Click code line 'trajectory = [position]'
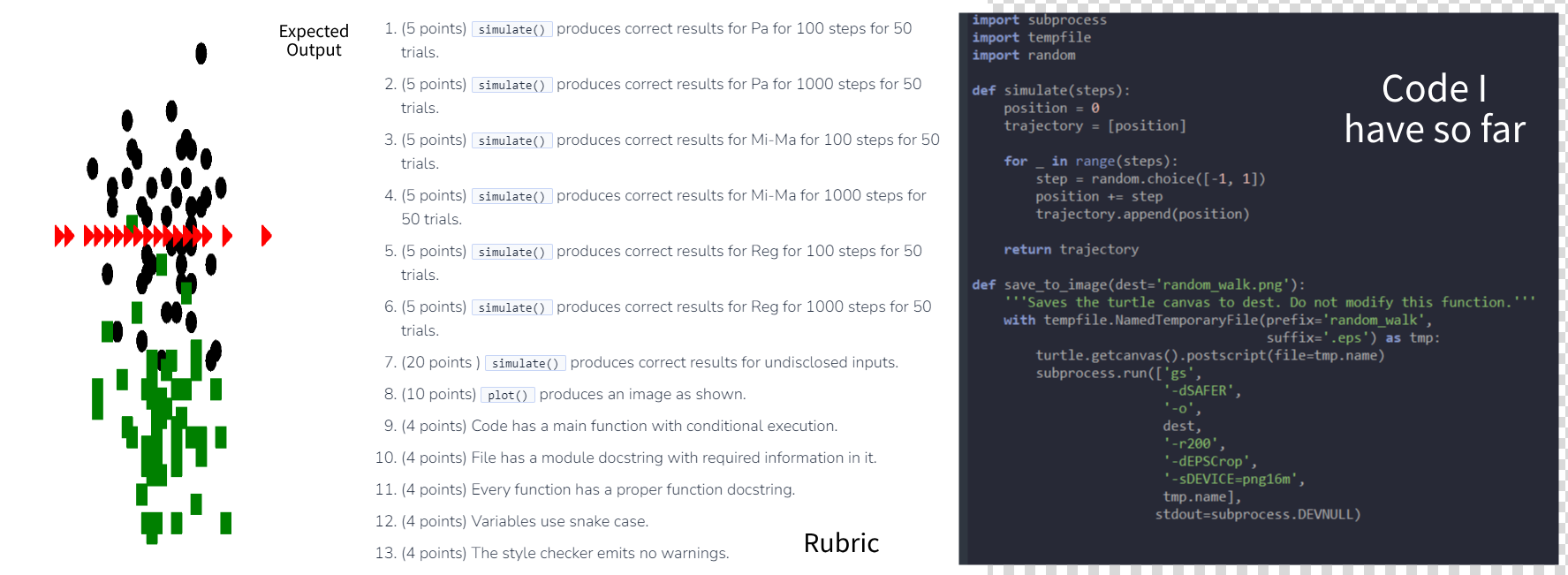The width and height of the screenshot is (1568, 575). point(1095,125)
